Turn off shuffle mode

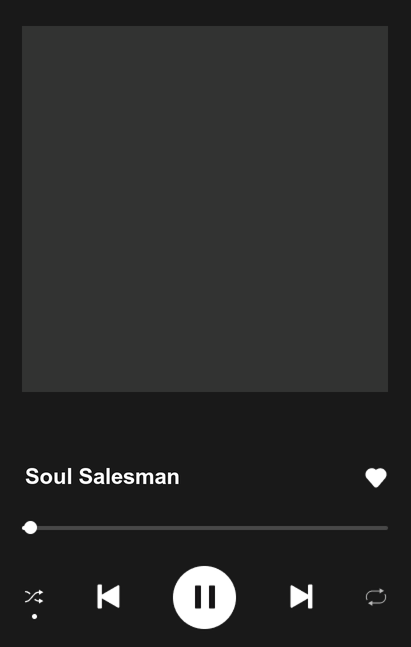click(34, 597)
